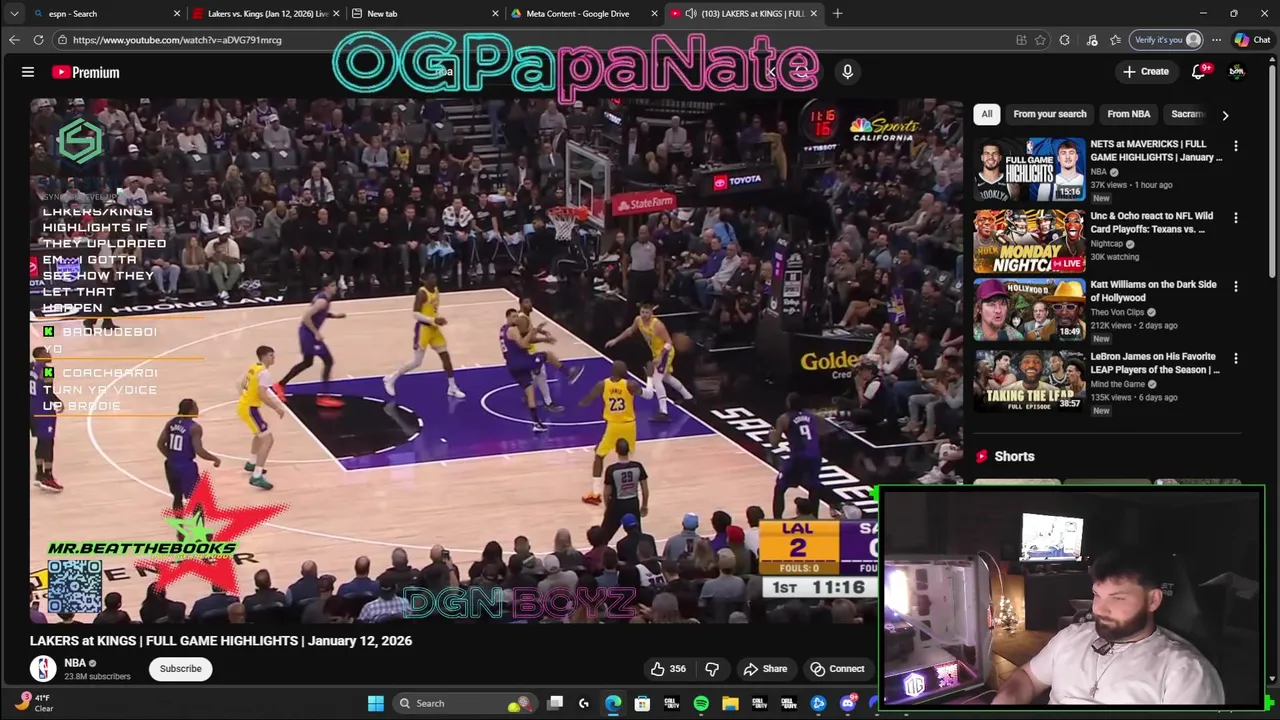This screenshot has width=1280, height=720.
Task: Select the From your search chip
Action: coord(1049,114)
